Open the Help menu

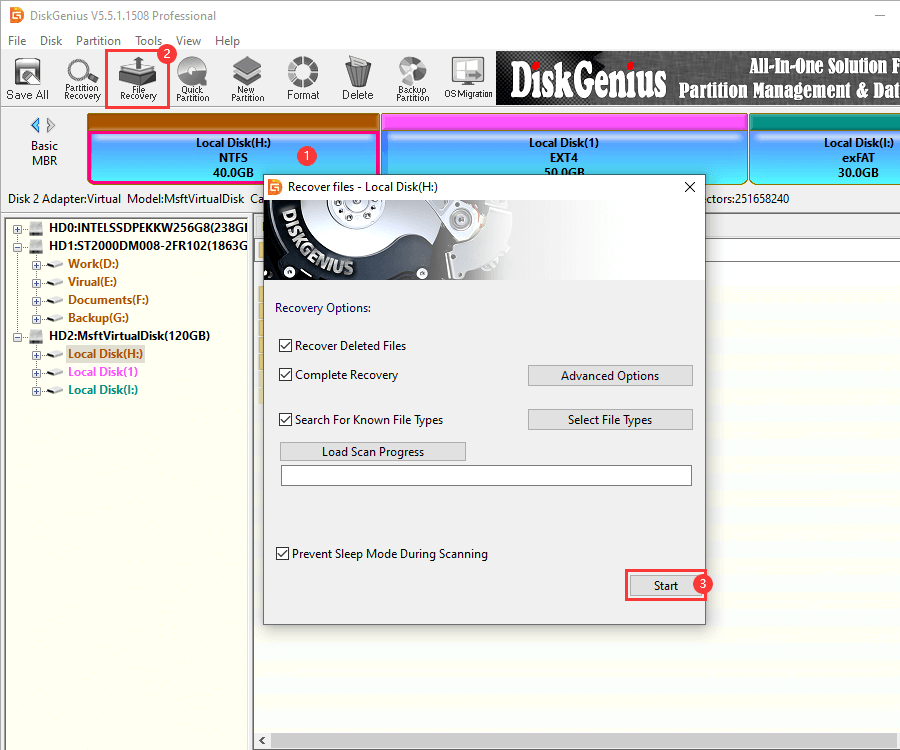point(227,41)
